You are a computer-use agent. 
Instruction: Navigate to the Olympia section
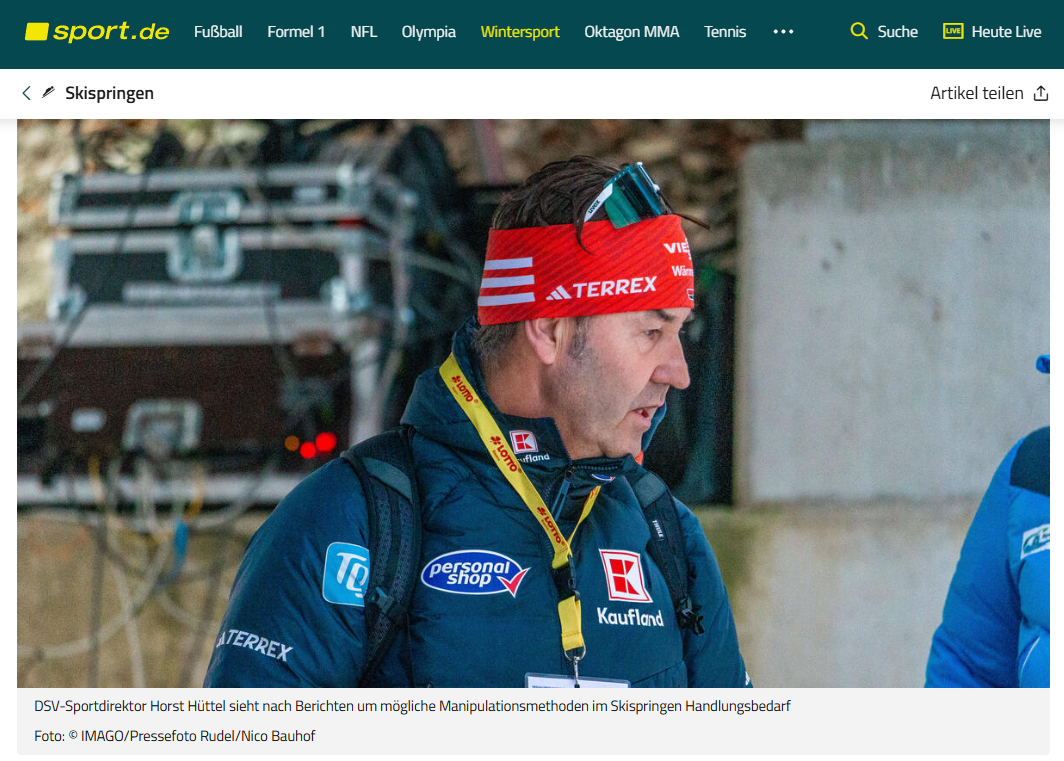428,32
